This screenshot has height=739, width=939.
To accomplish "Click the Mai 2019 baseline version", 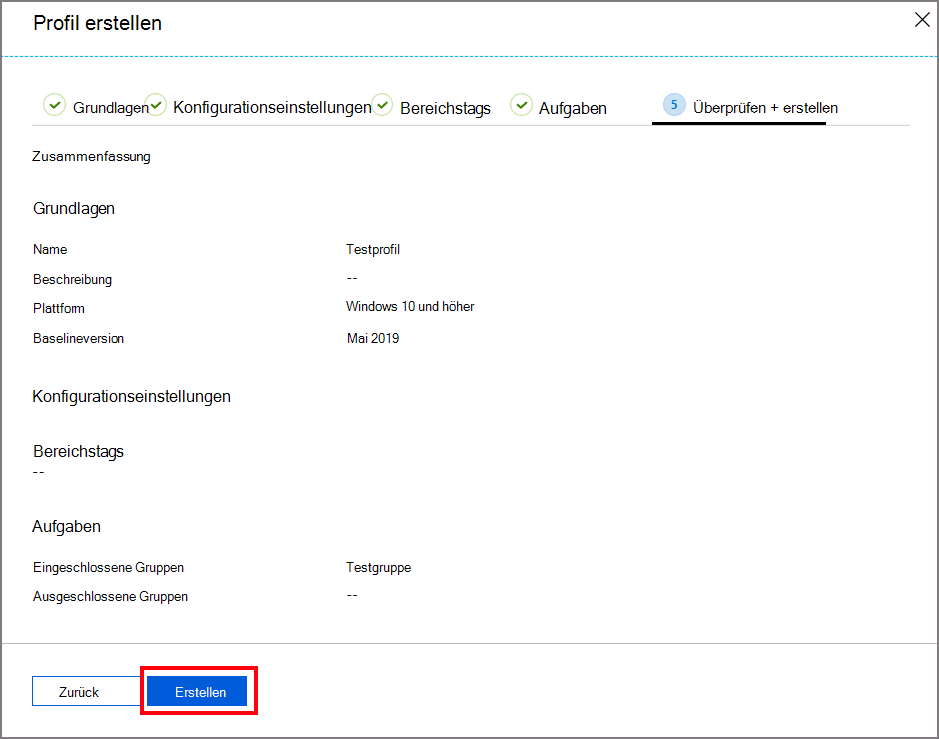I will (372, 338).
